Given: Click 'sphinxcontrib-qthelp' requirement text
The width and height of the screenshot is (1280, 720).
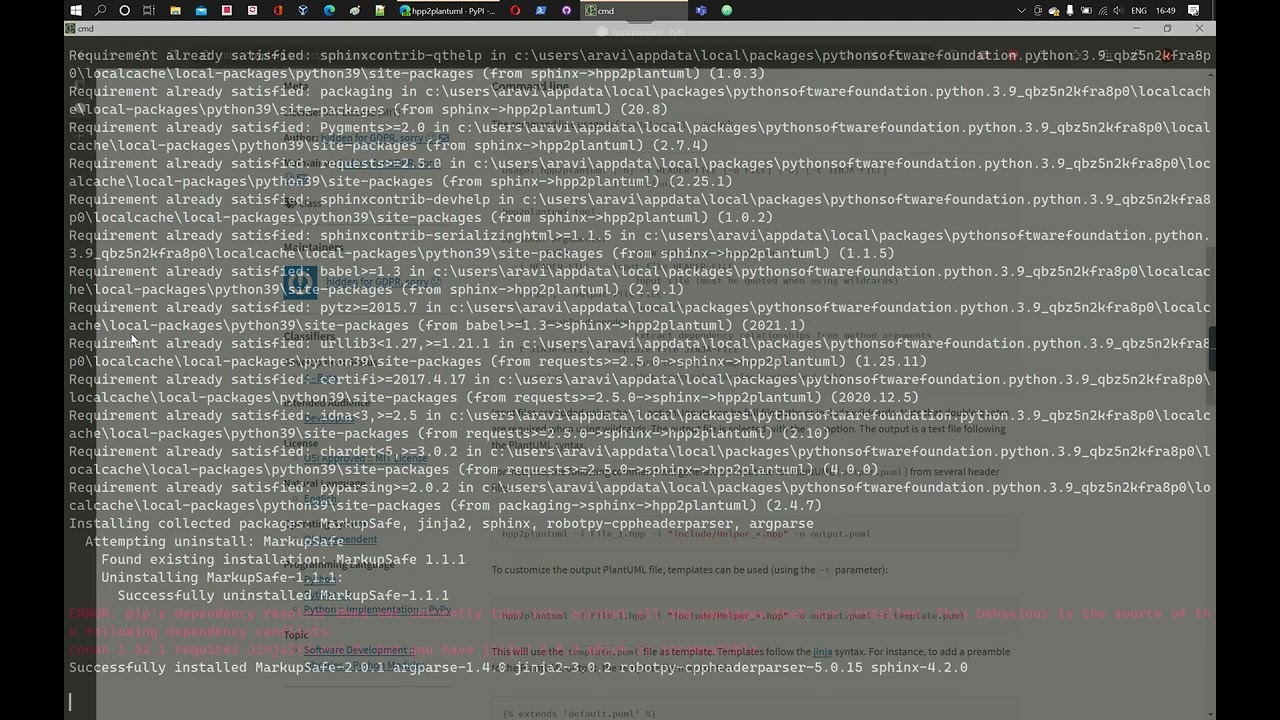Looking at the screenshot, I should tap(401, 55).
